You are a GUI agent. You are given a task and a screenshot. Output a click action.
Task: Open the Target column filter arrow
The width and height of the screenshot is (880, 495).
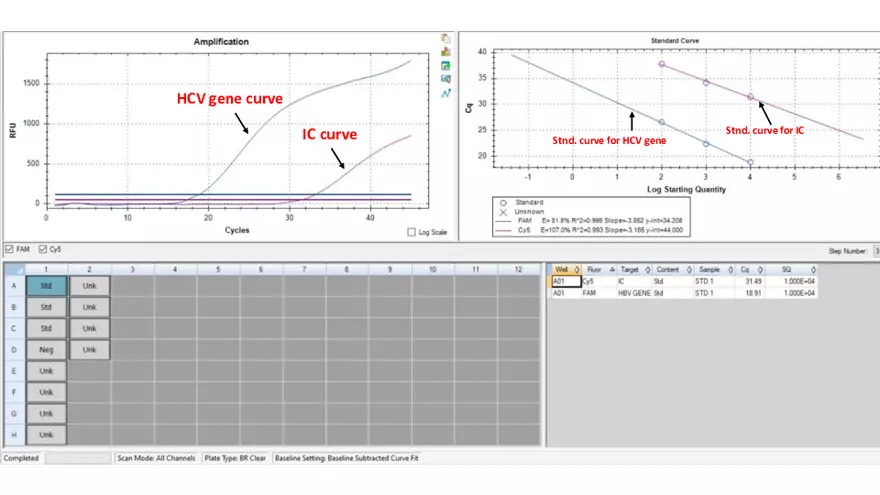648,269
